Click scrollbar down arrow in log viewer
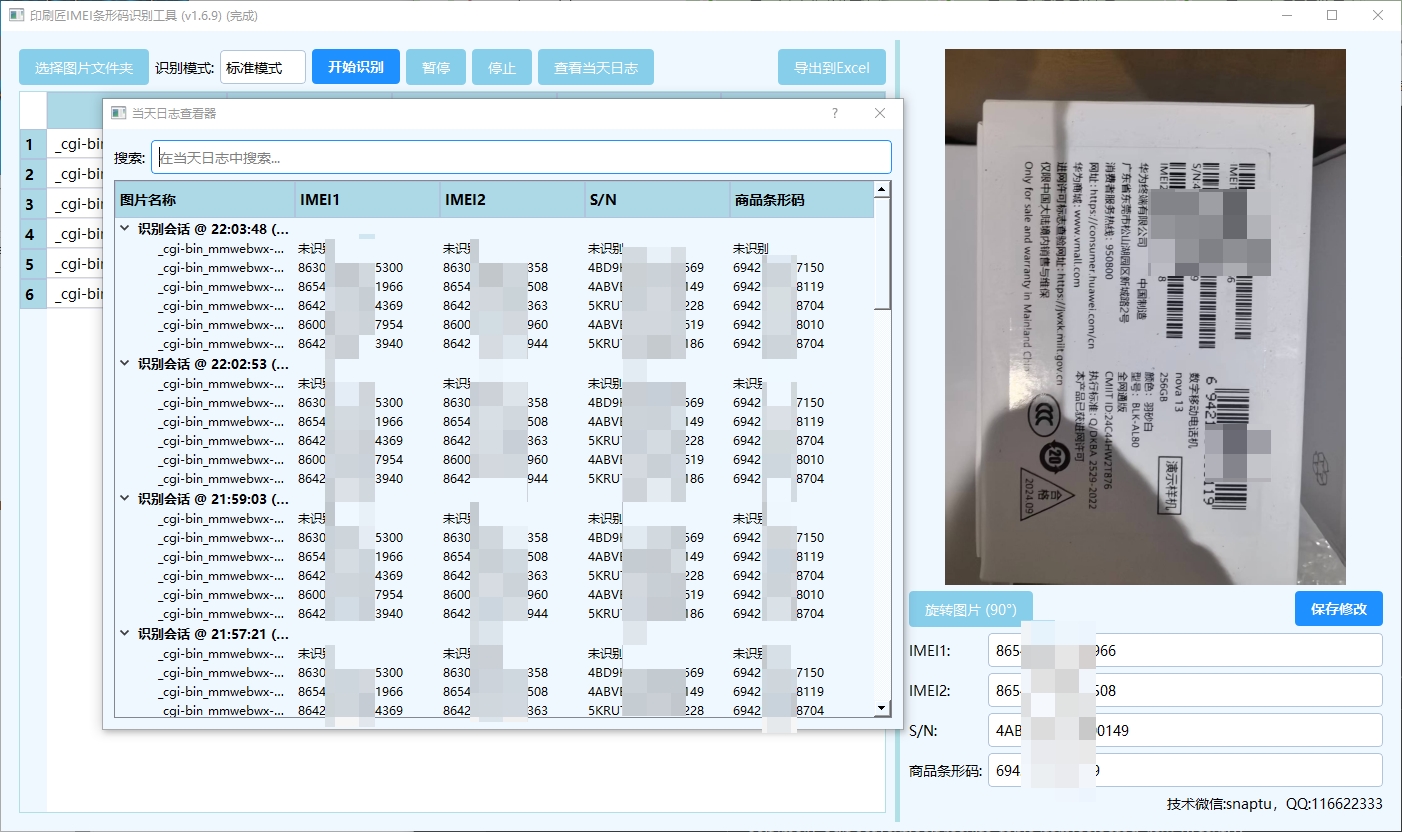This screenshot has height=832, width=1402. click(882, 708)
